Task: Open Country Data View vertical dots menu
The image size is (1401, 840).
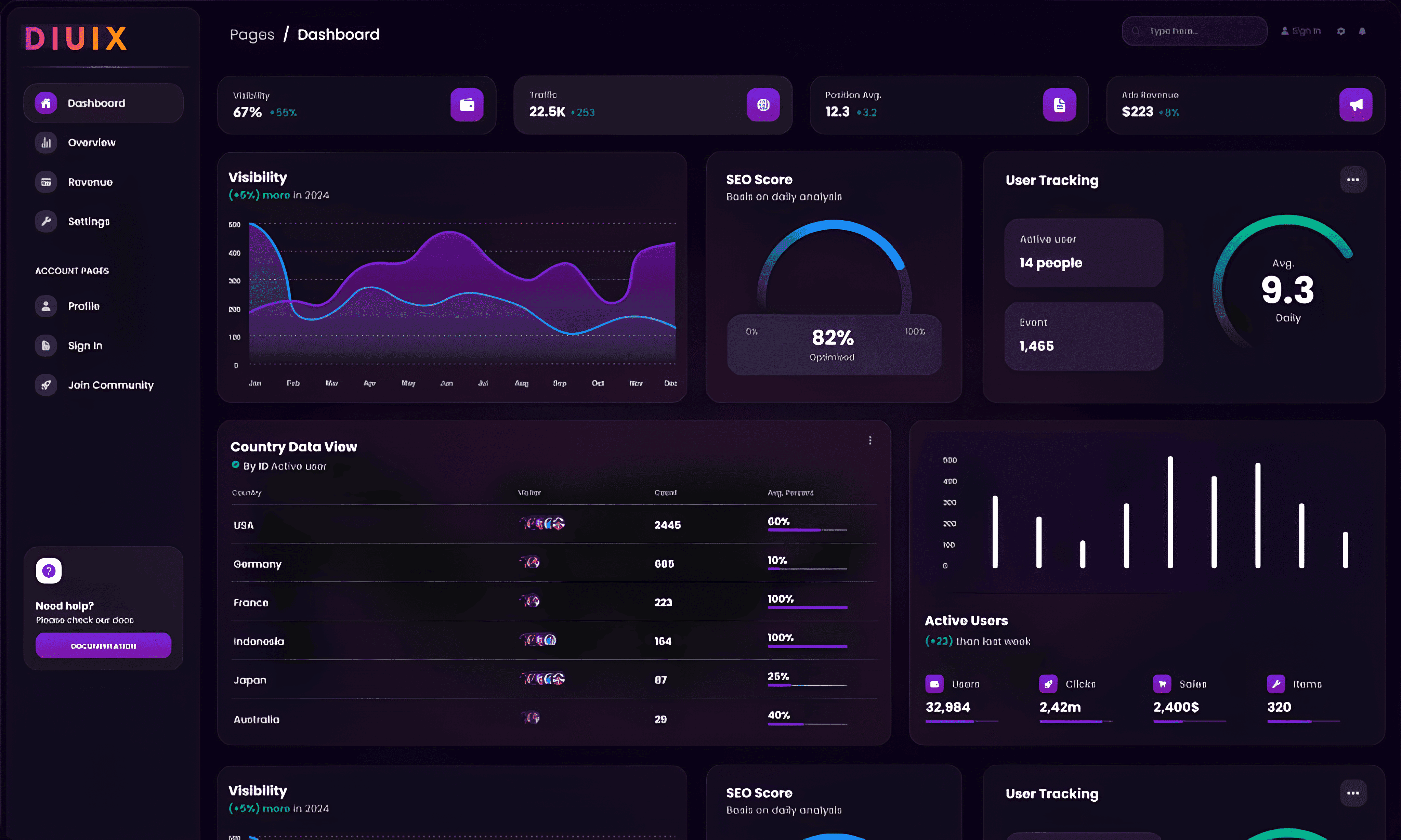Action: pyautogui.click(x=870, y=441)
